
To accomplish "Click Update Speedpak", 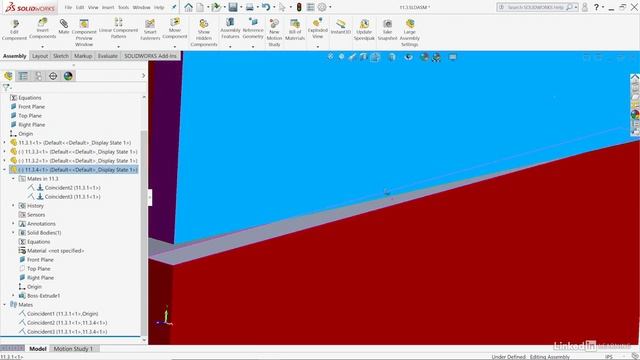I will pyautogui.click(x=364, y=30).
